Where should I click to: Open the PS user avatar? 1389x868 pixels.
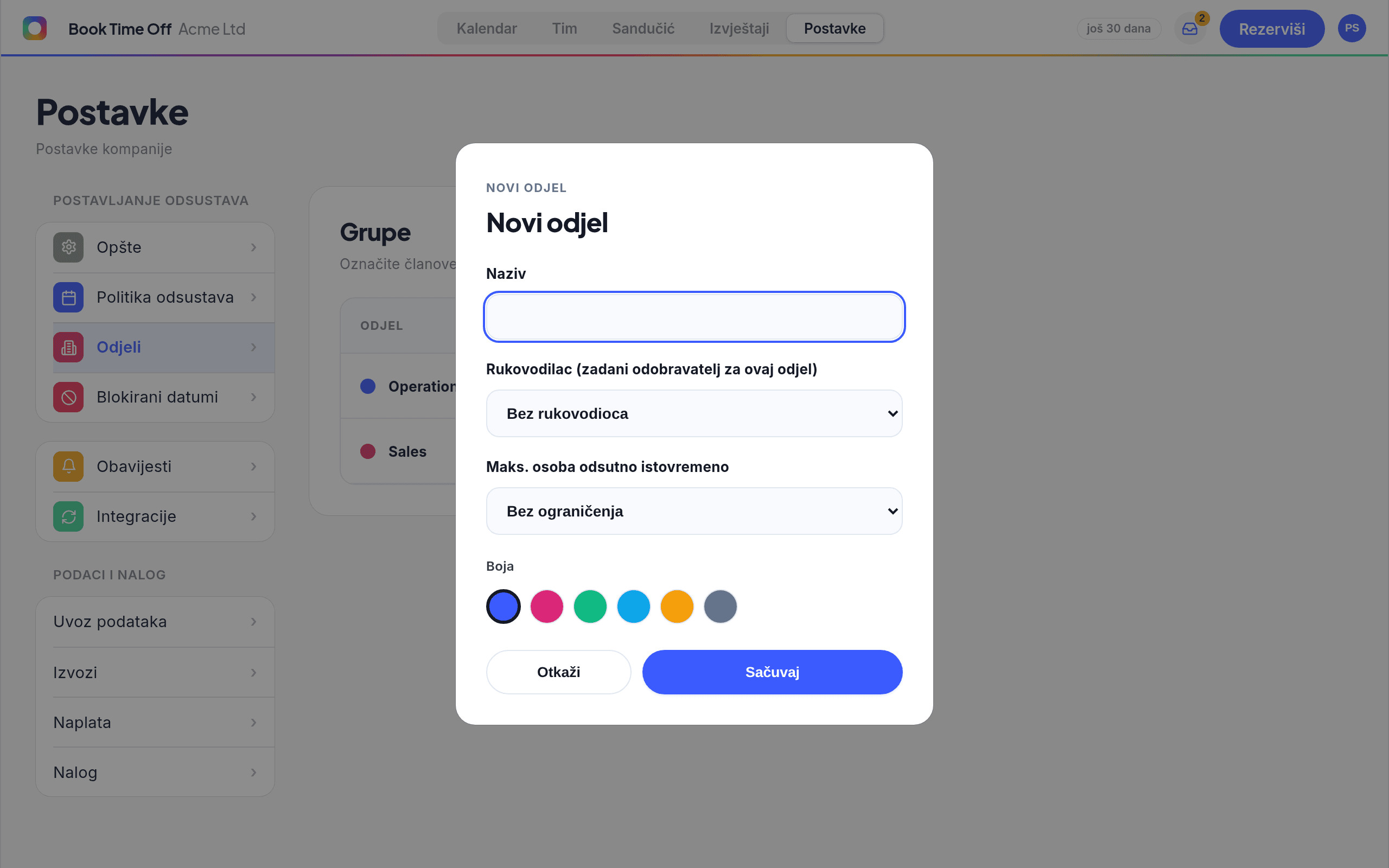(x=1352, y=28)
